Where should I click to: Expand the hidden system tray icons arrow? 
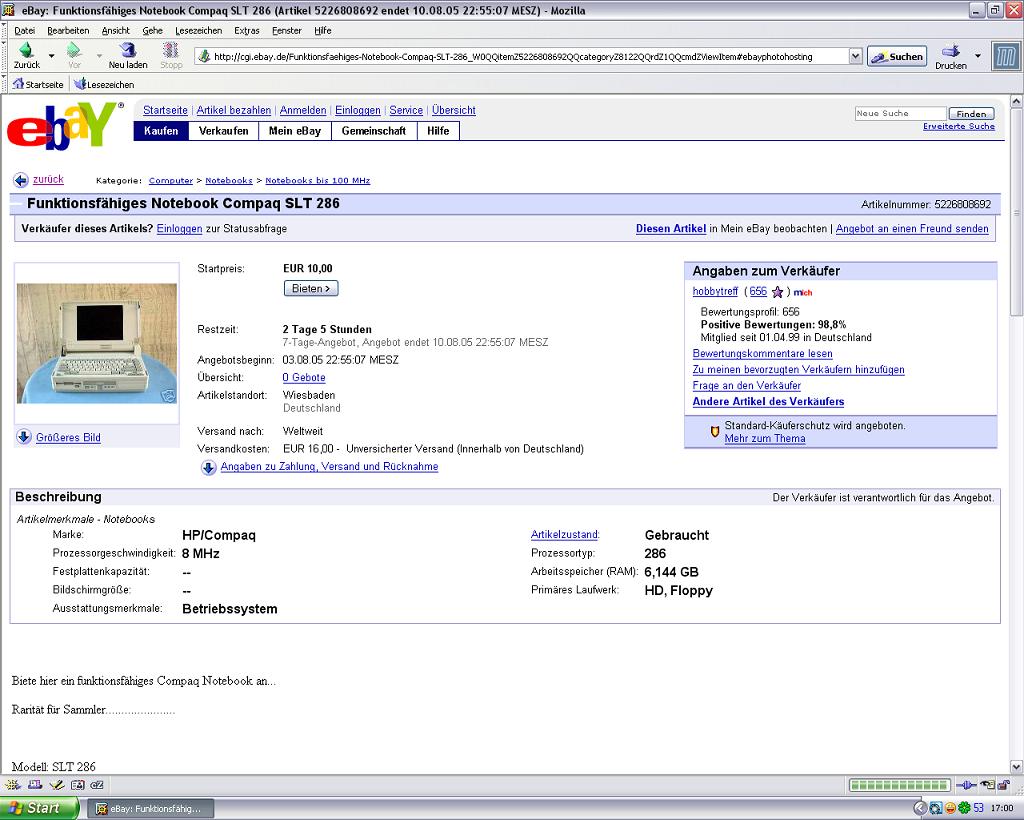pos(920,808)
